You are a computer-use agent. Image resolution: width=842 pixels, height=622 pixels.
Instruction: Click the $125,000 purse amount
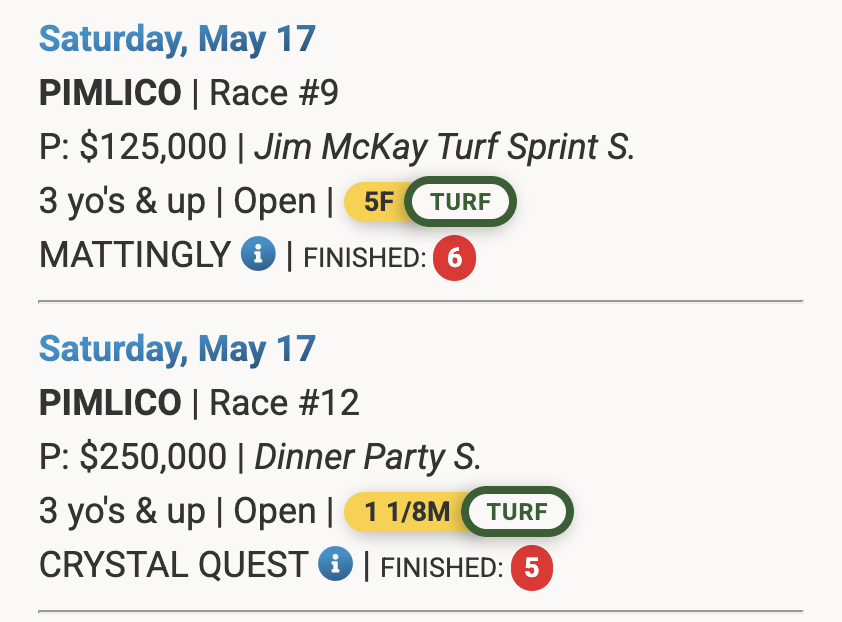(153, 147)
